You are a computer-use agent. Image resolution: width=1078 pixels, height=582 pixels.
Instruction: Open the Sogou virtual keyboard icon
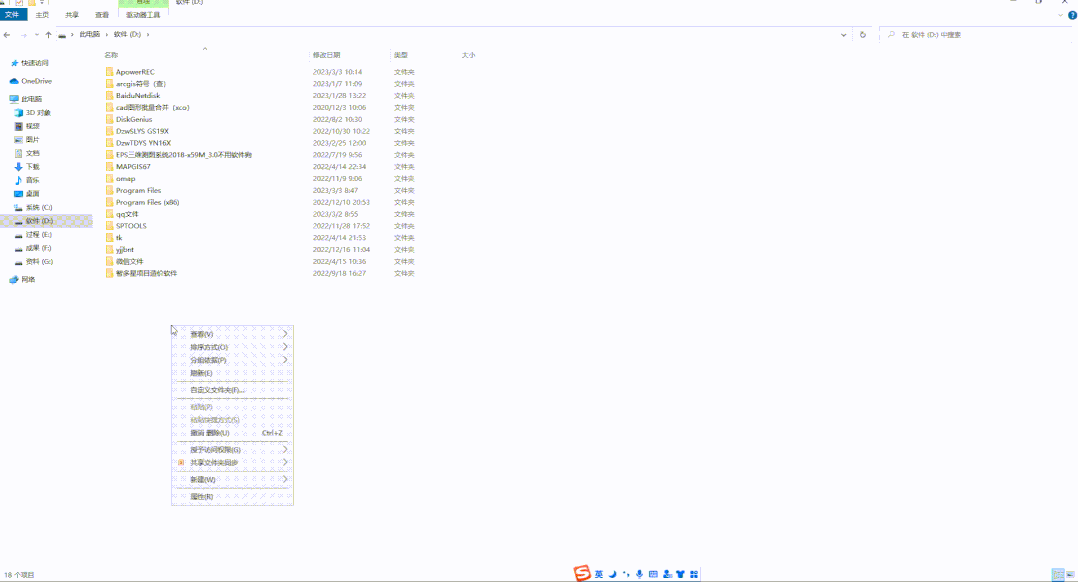tap(653, 573)
